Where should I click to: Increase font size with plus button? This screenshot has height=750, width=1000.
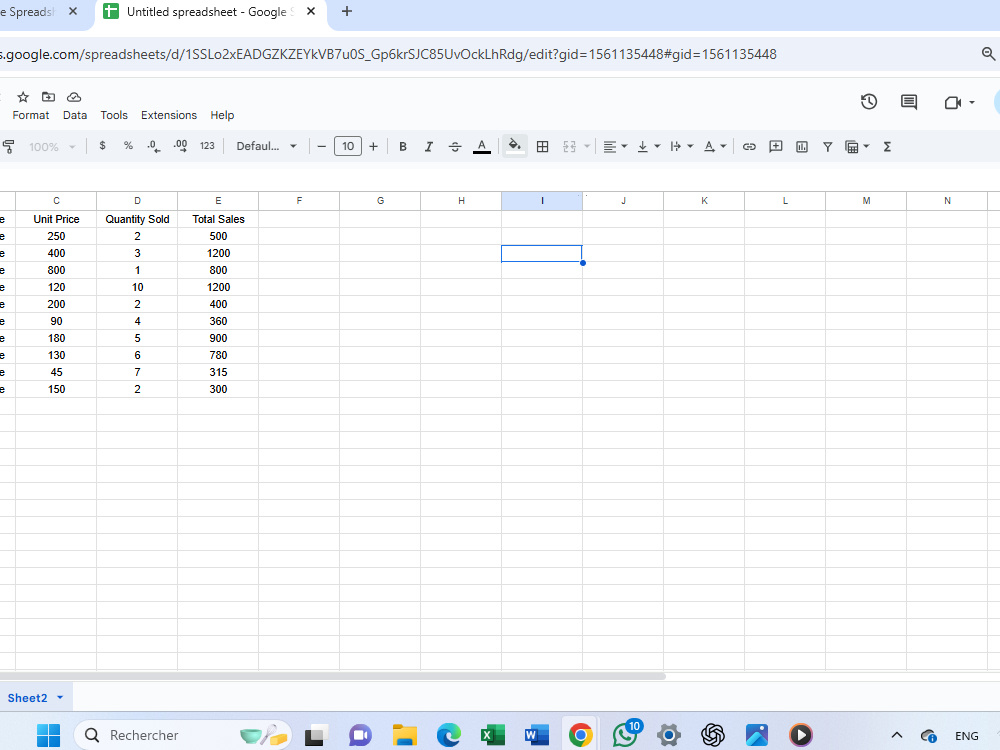[x=373, y=147]
